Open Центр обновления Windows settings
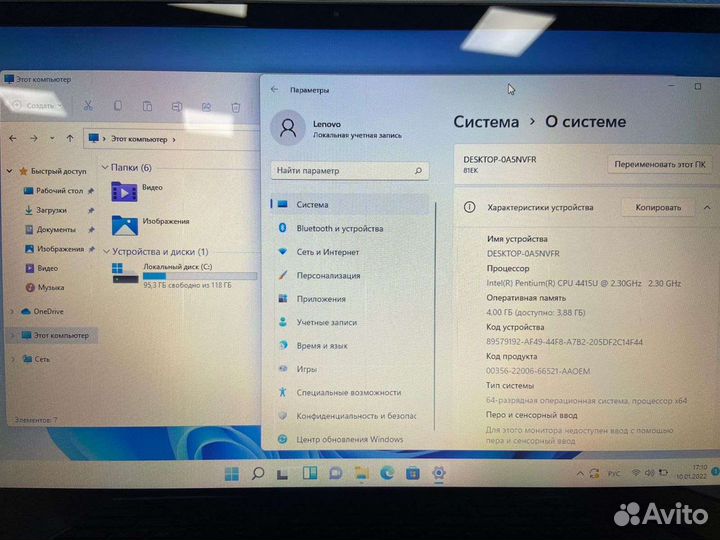The width and height of the screenshot is (720, 540). click(349, 439)
